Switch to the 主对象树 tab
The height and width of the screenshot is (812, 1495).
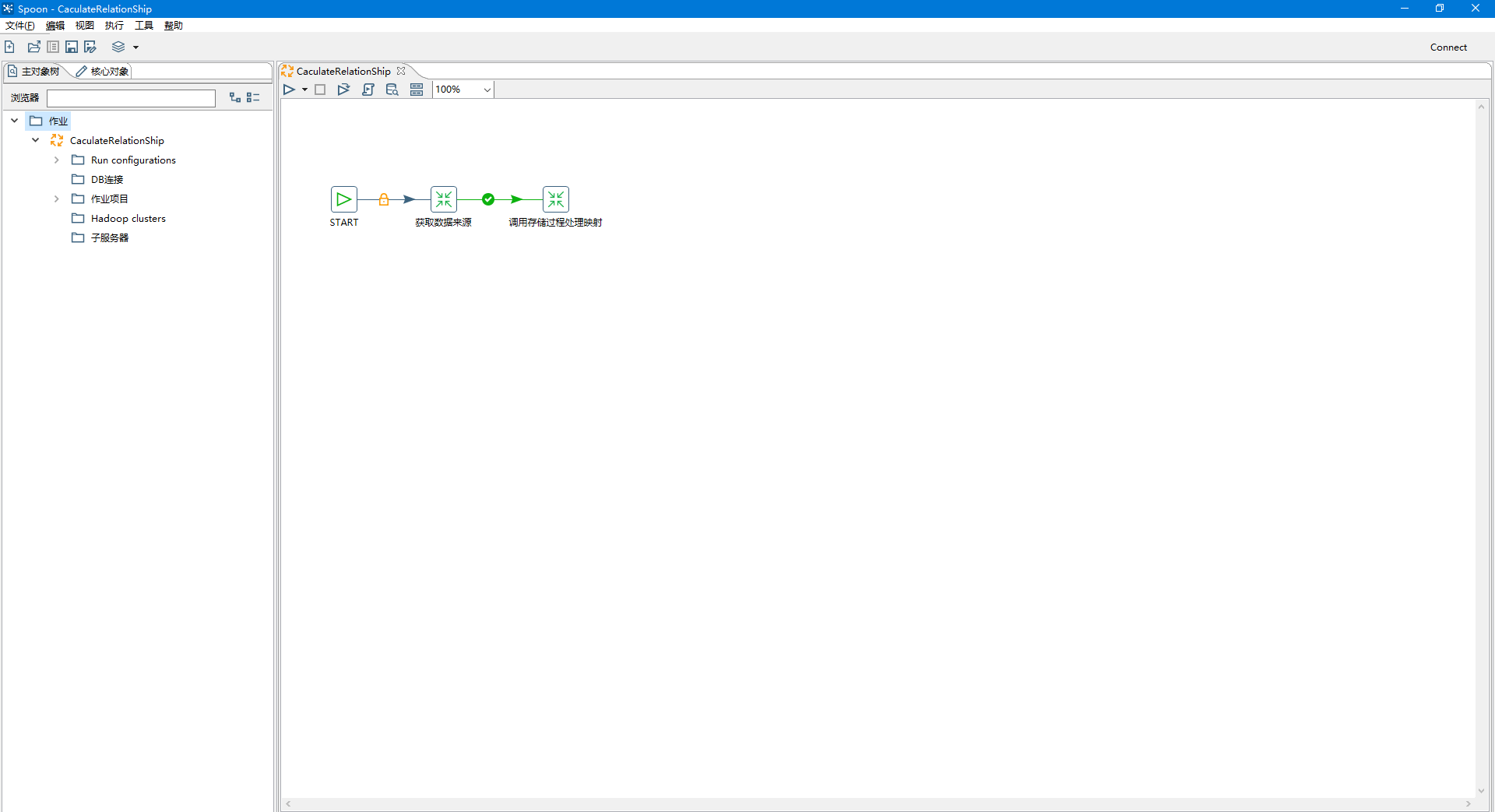[34, 72]
